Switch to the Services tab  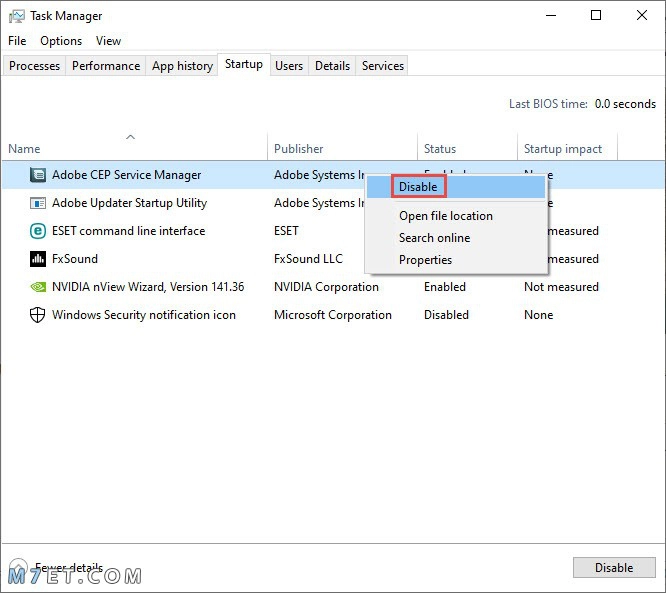coord(383,66)
